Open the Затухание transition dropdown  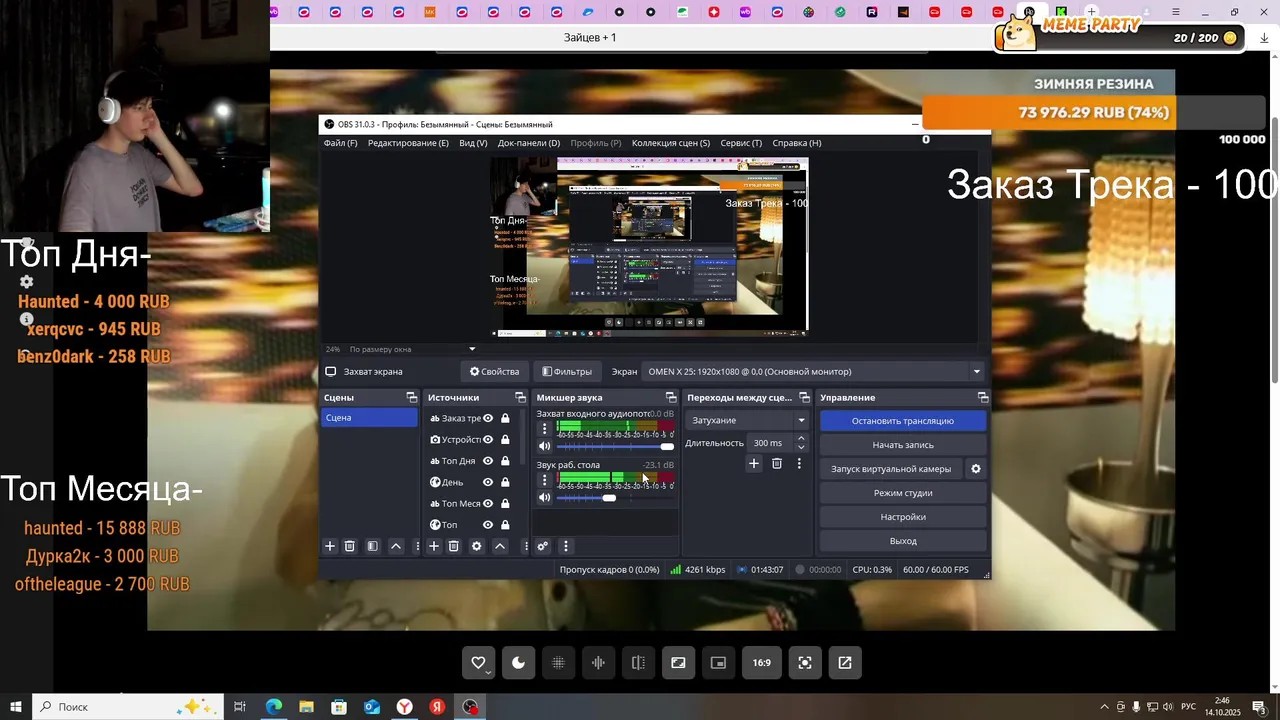(747, 420)
